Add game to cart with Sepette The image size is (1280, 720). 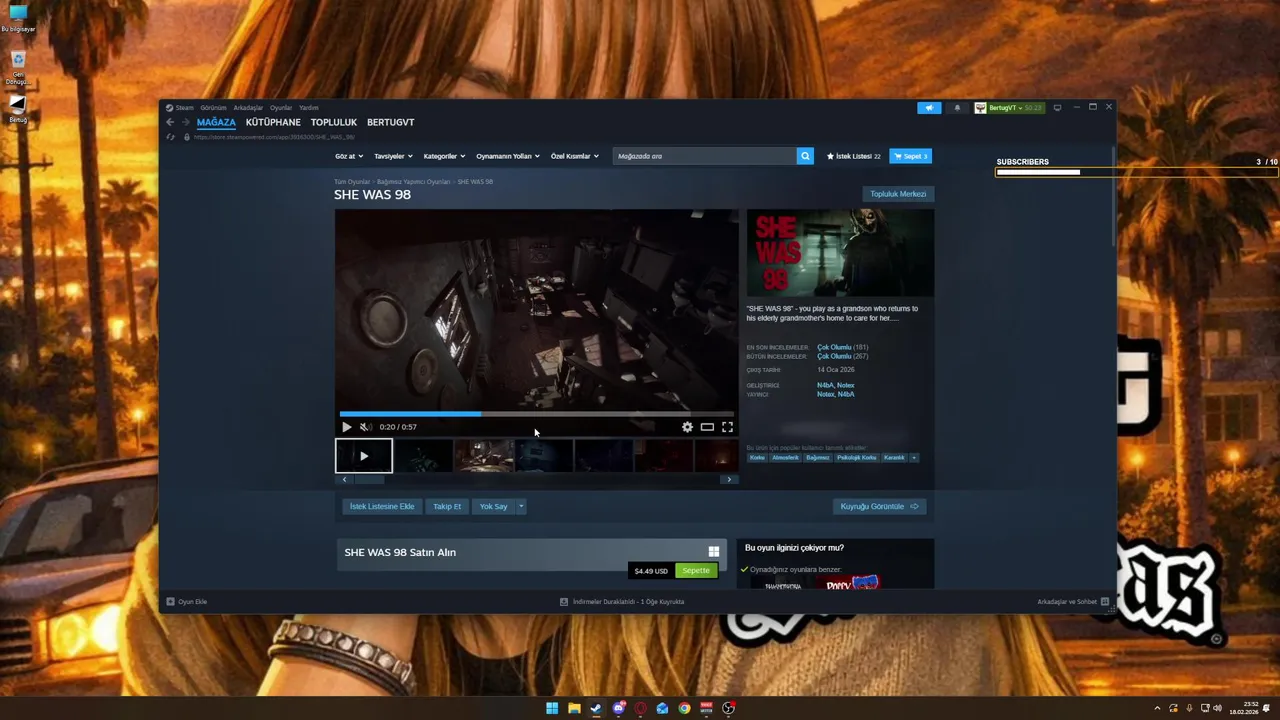click(x=696, y=571)
